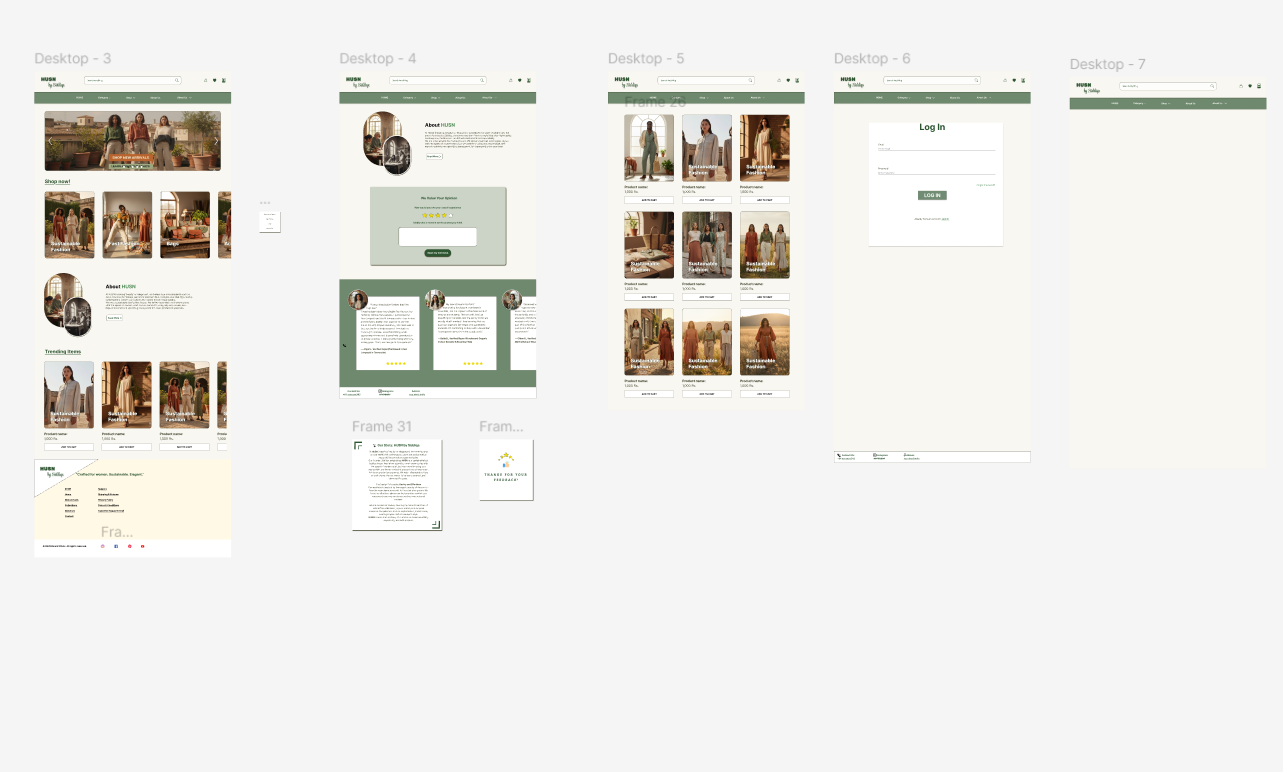Click the YouTube icon in Desktop - 3 footer
The height and width of the screenshot is (772, 1283).
143,546
